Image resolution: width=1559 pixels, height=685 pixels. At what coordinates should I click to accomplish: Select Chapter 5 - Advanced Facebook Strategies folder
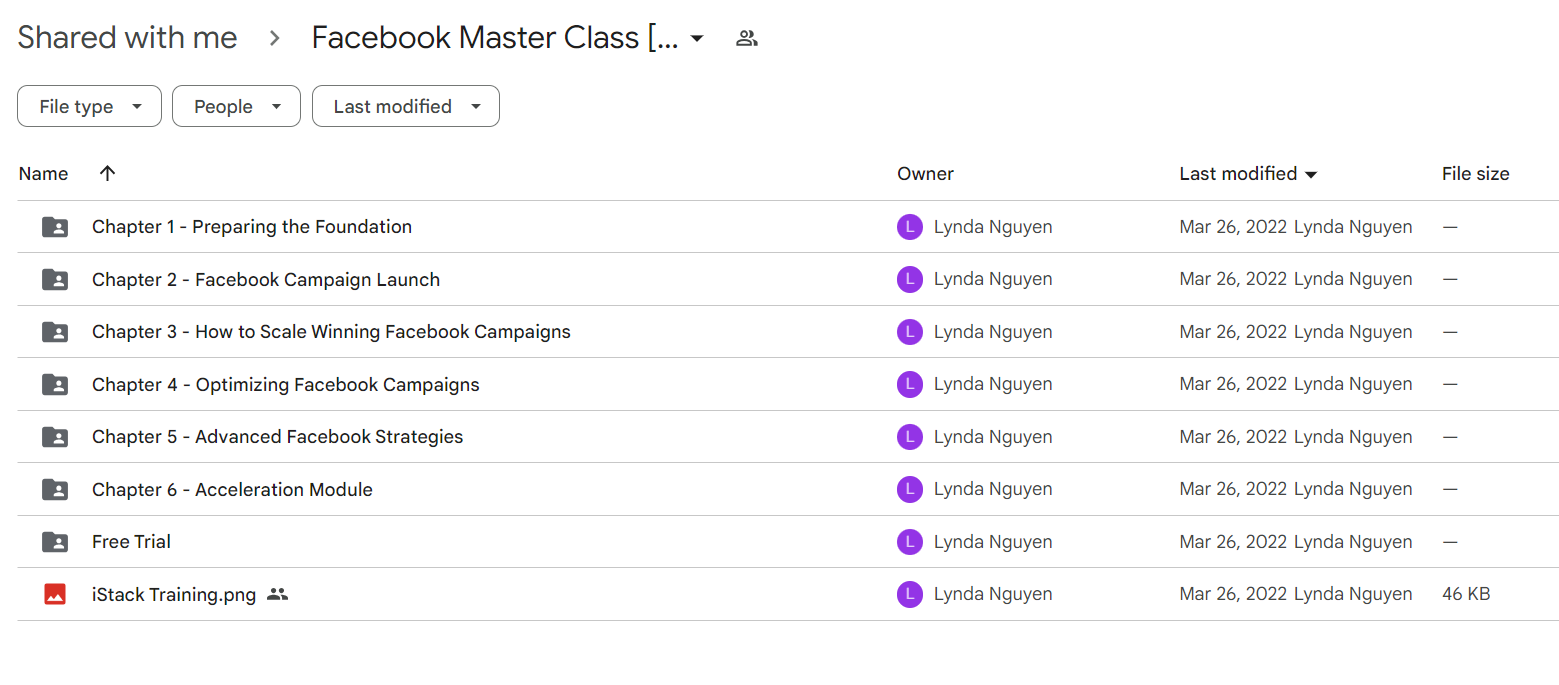pos(278,437)
